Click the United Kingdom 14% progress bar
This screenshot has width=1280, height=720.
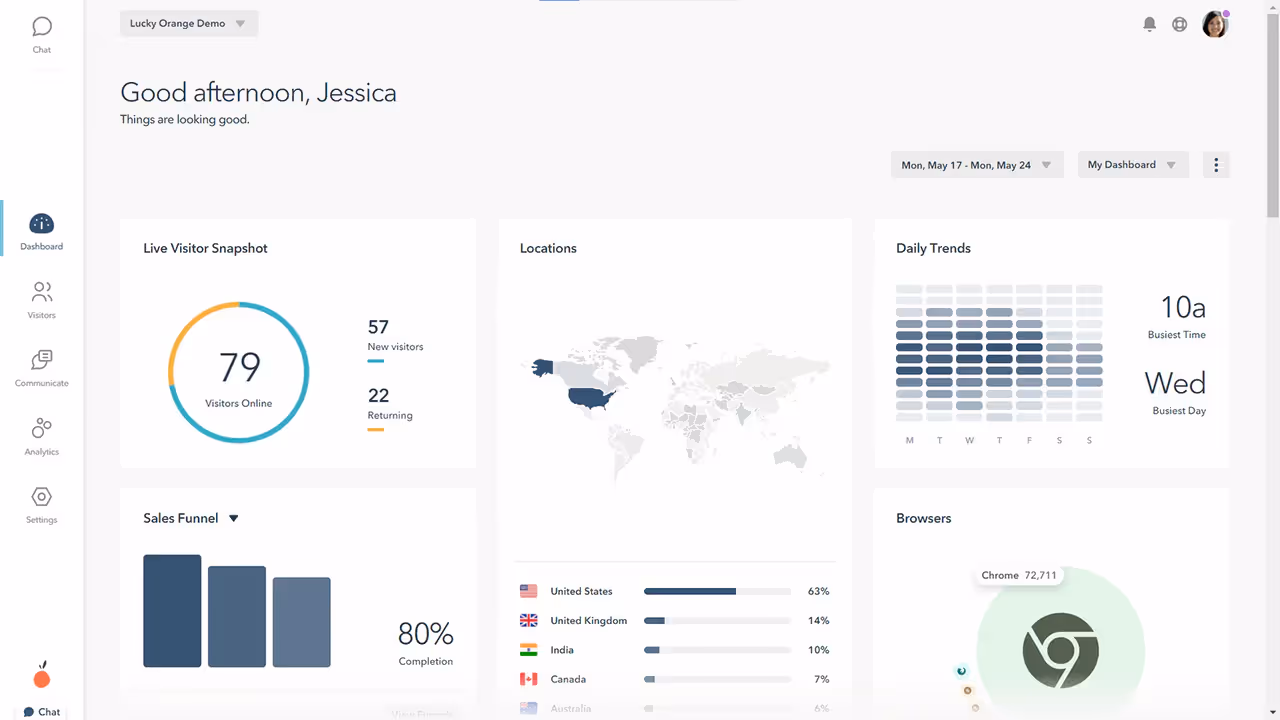pyautogui.click(x=717, y=620)
